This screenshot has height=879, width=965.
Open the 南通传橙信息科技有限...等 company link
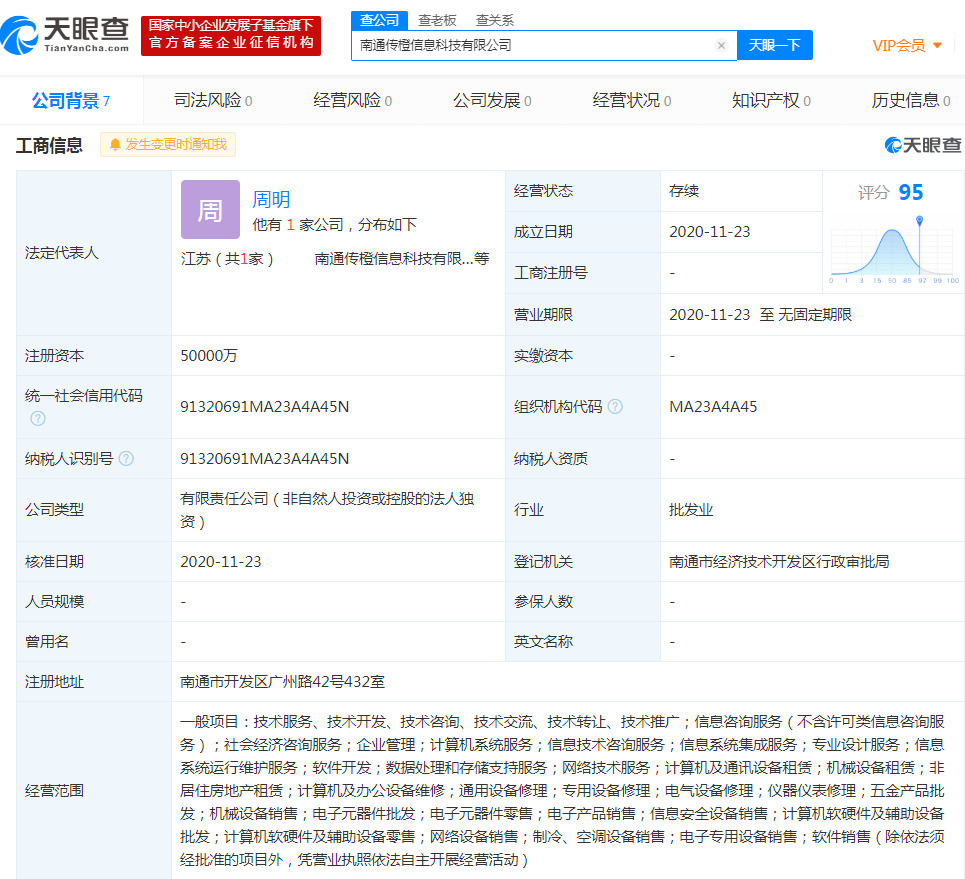[x=402, y=259]
